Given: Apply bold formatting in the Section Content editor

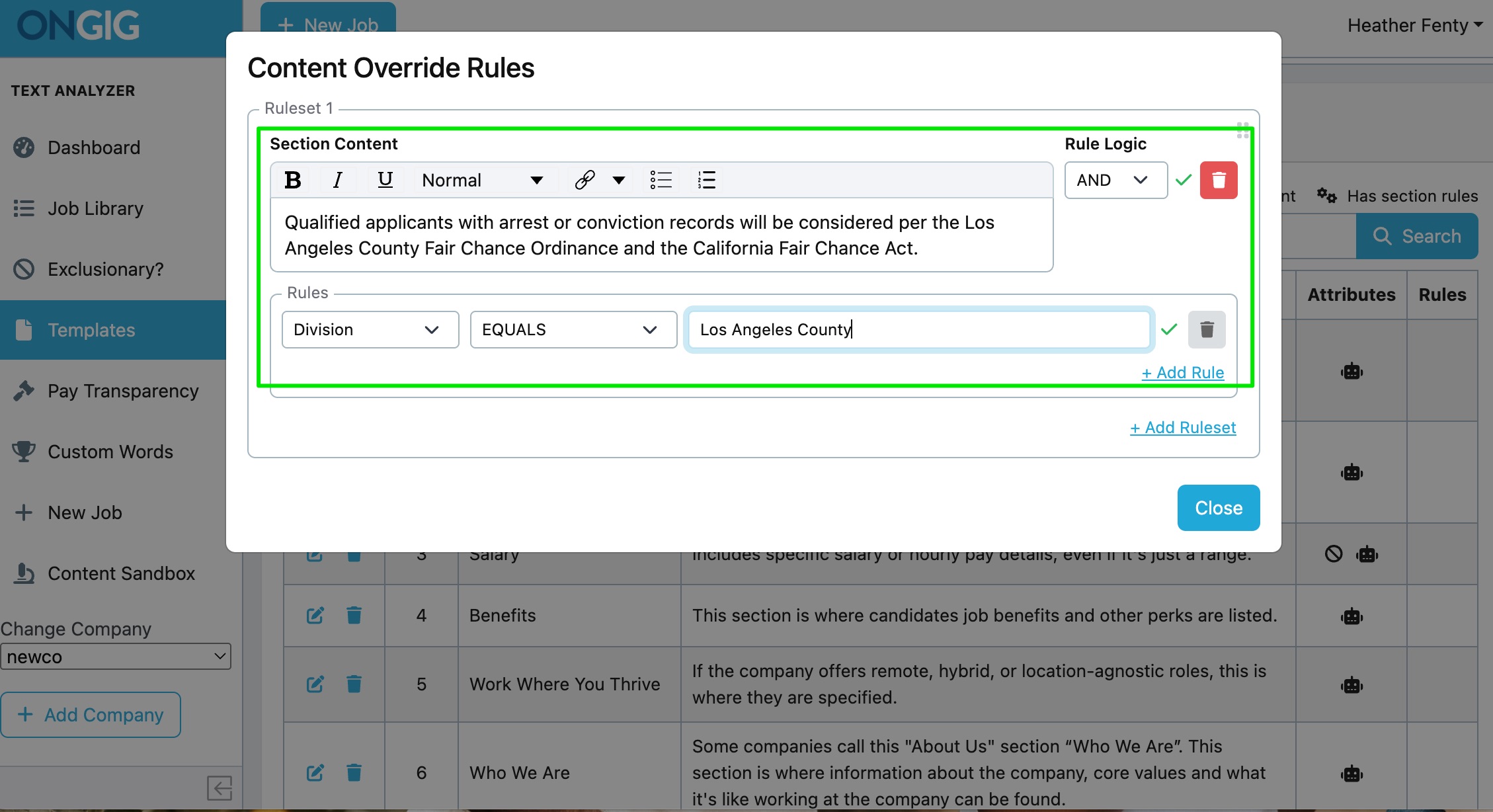Looking at the screenshot, I should [292, 179].
